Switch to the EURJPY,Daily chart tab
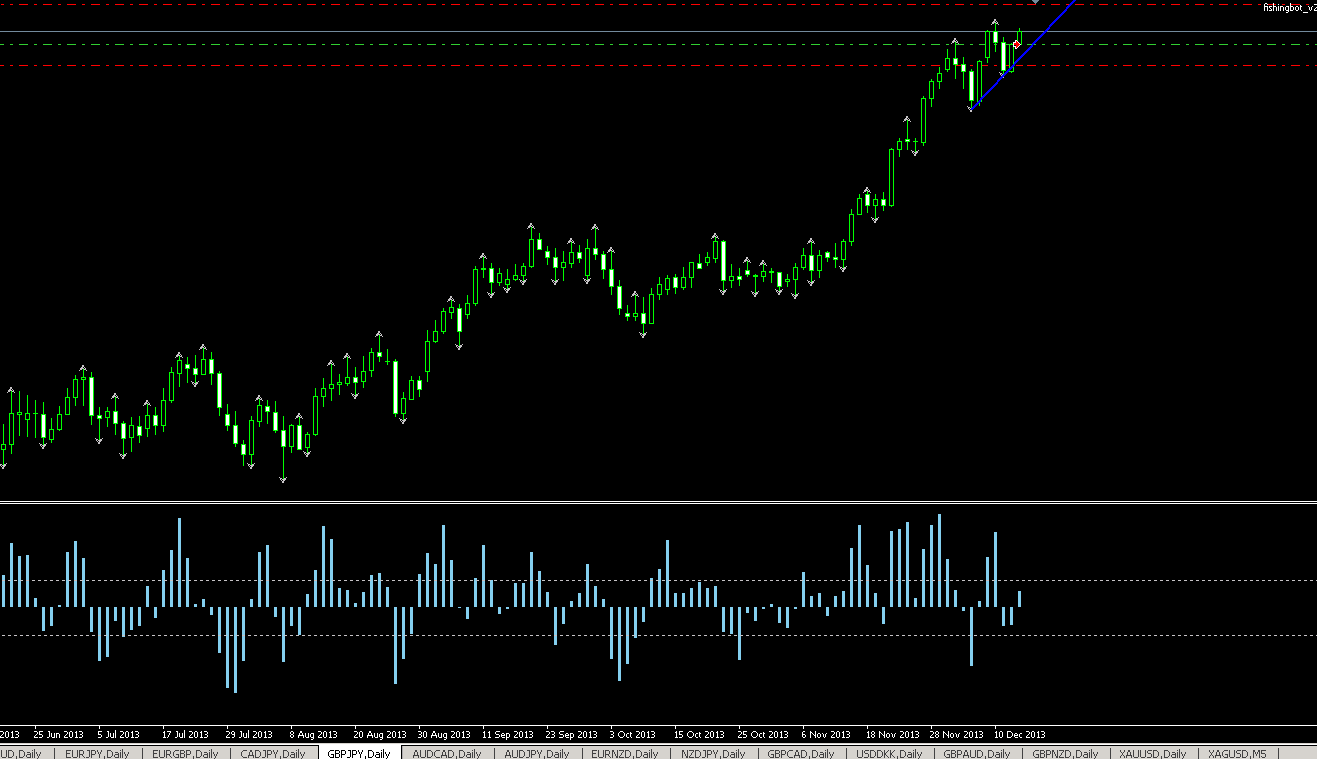 (98, 753)
